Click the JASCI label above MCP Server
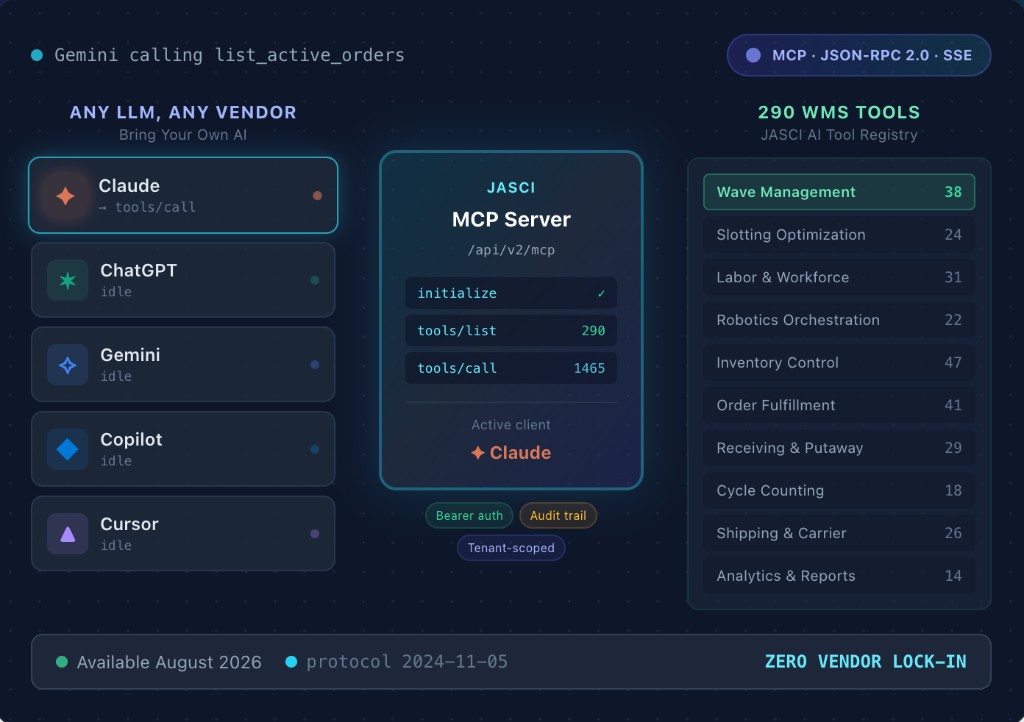Screen dimensions: 1024x722 click(511, 188)
